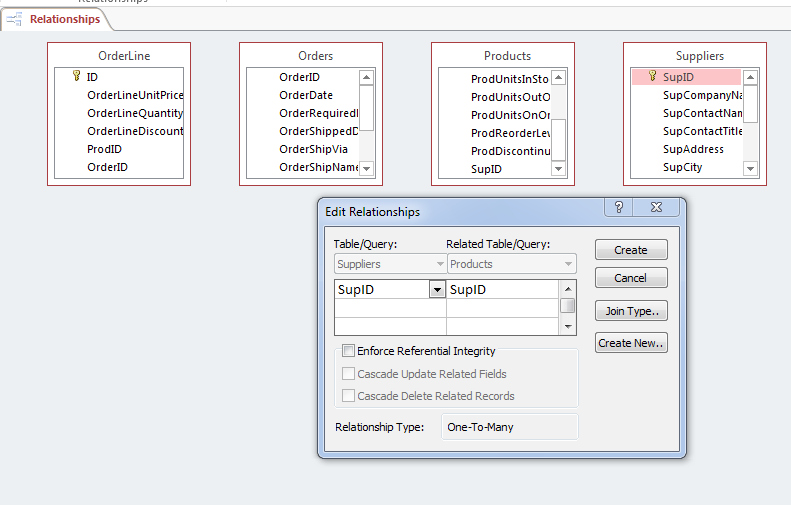Enable Enforce Referential Integrity checkbox

(x=348, y=351)
